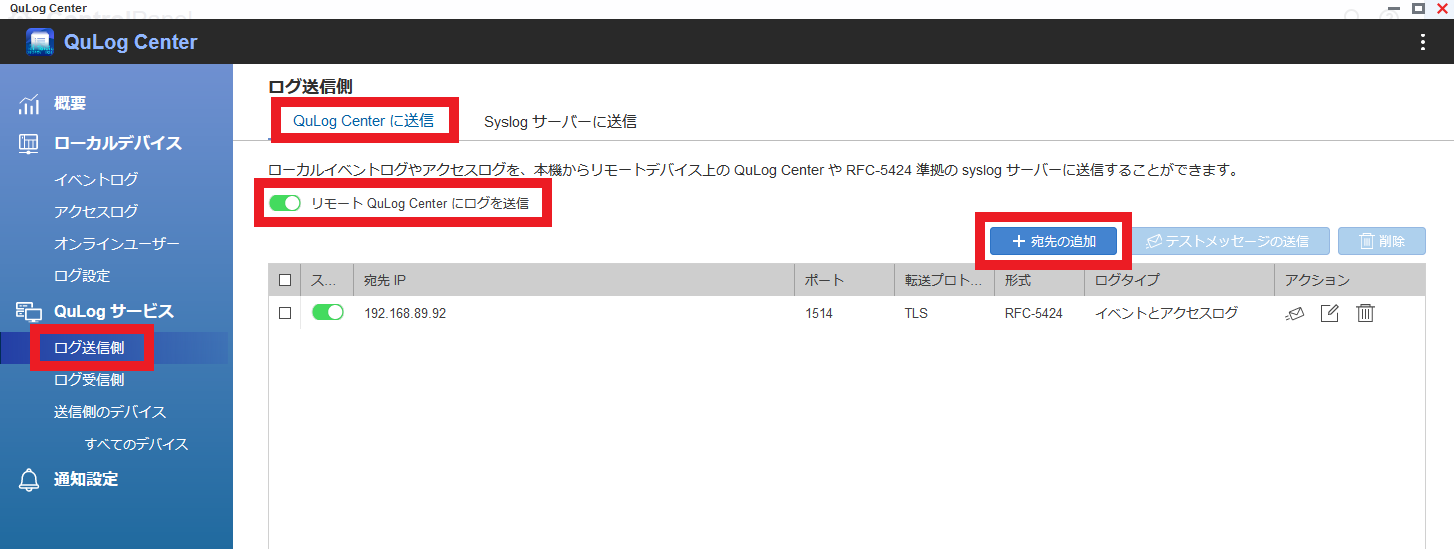Open ログ設定 in the sidebar

pos(82,276)
